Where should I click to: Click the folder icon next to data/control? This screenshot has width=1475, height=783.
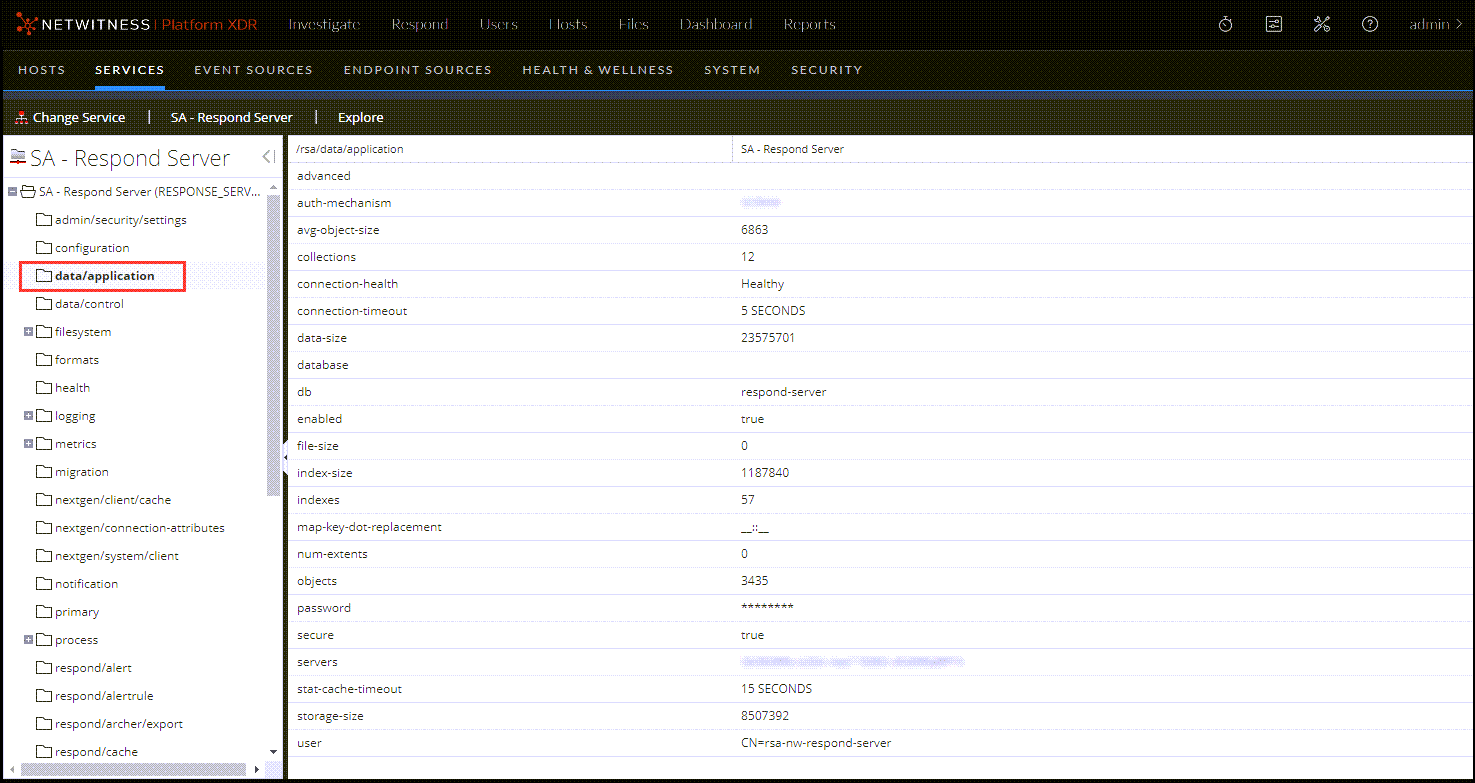[x=43, y=303]
